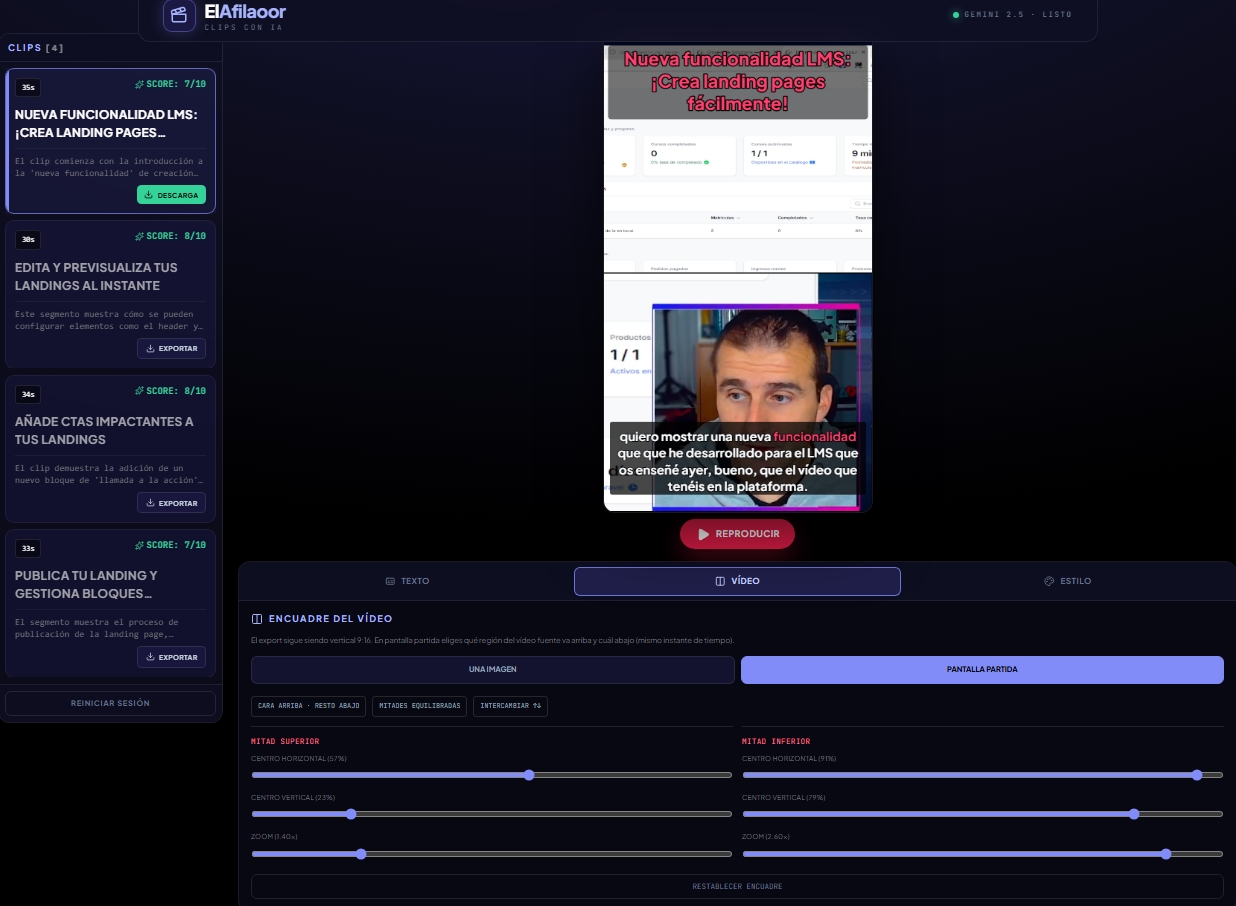The height and width of the screenshot is (906, 1236).
Task: Click the SCORE: 7/10 label on the 35s clip
Action: coord(176,84)
